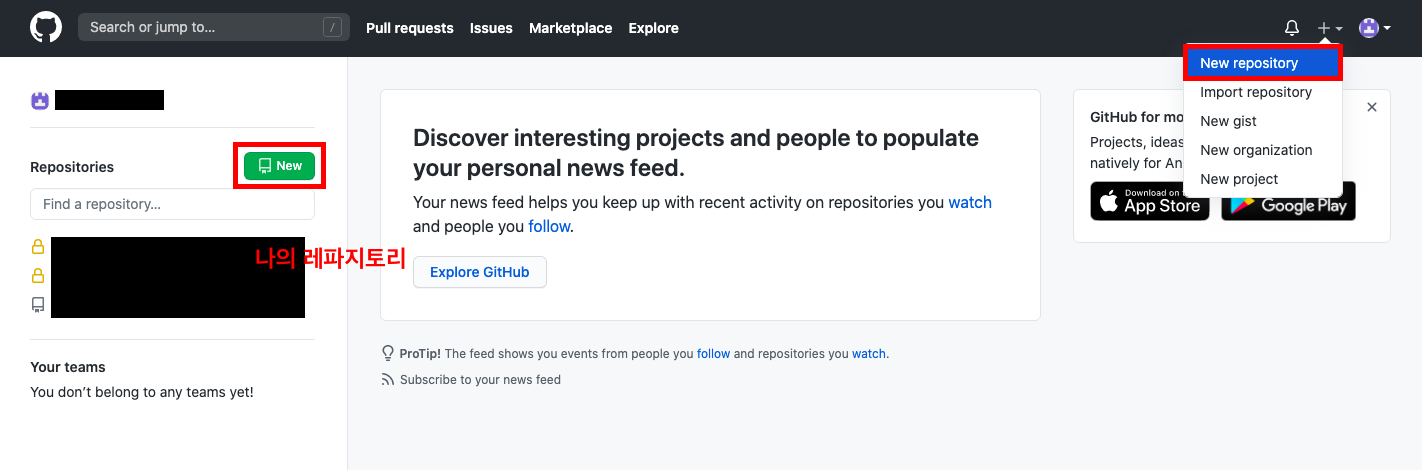Click the first private repository lock icon

pyautogui.click(x=38, y=247)
